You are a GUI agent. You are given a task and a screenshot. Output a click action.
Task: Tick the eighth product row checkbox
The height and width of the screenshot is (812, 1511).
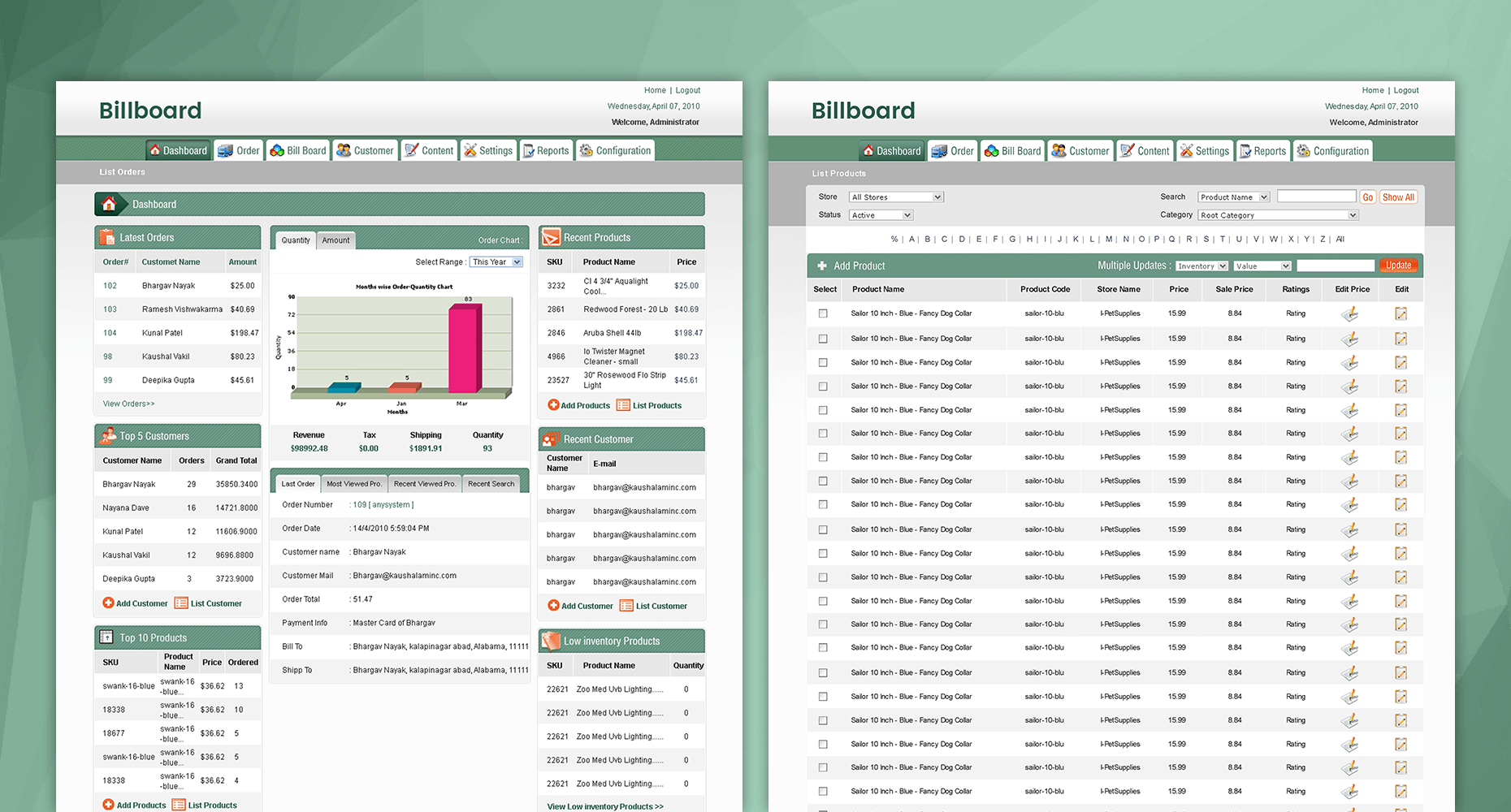[x=823, y=481]
